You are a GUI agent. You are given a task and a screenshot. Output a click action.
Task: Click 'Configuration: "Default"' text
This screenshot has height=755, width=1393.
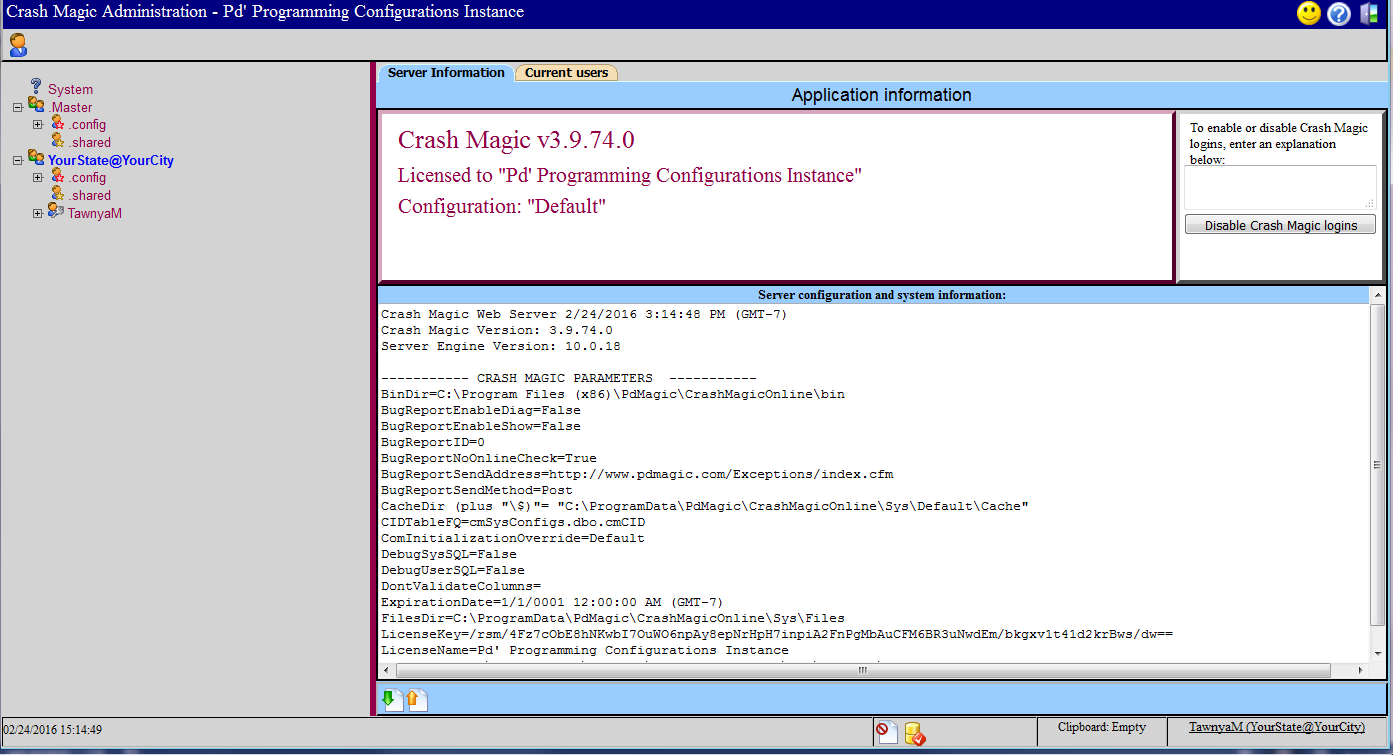pos(502,207)
